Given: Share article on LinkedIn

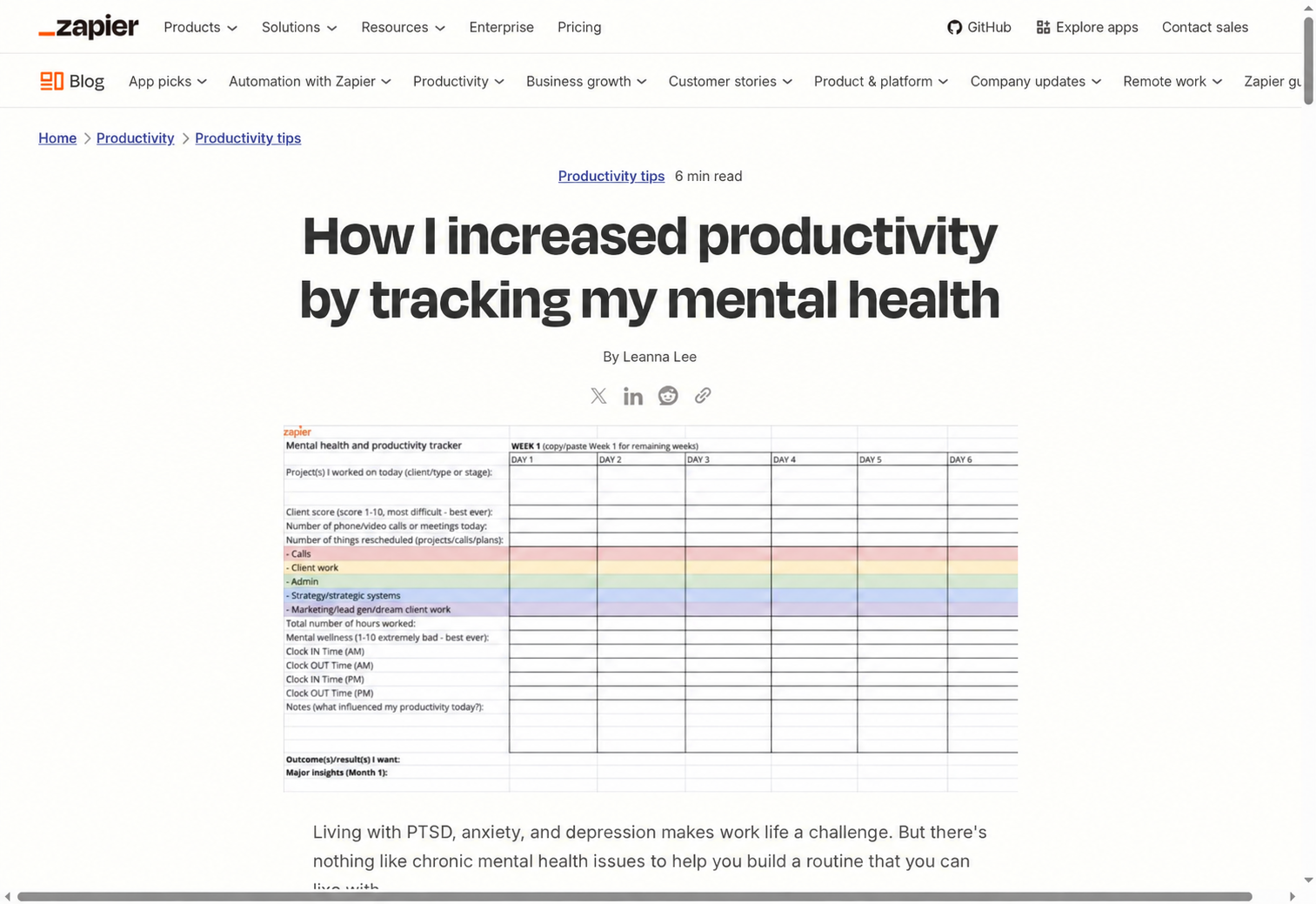Looking at the screenshot, I should [633, 396].
